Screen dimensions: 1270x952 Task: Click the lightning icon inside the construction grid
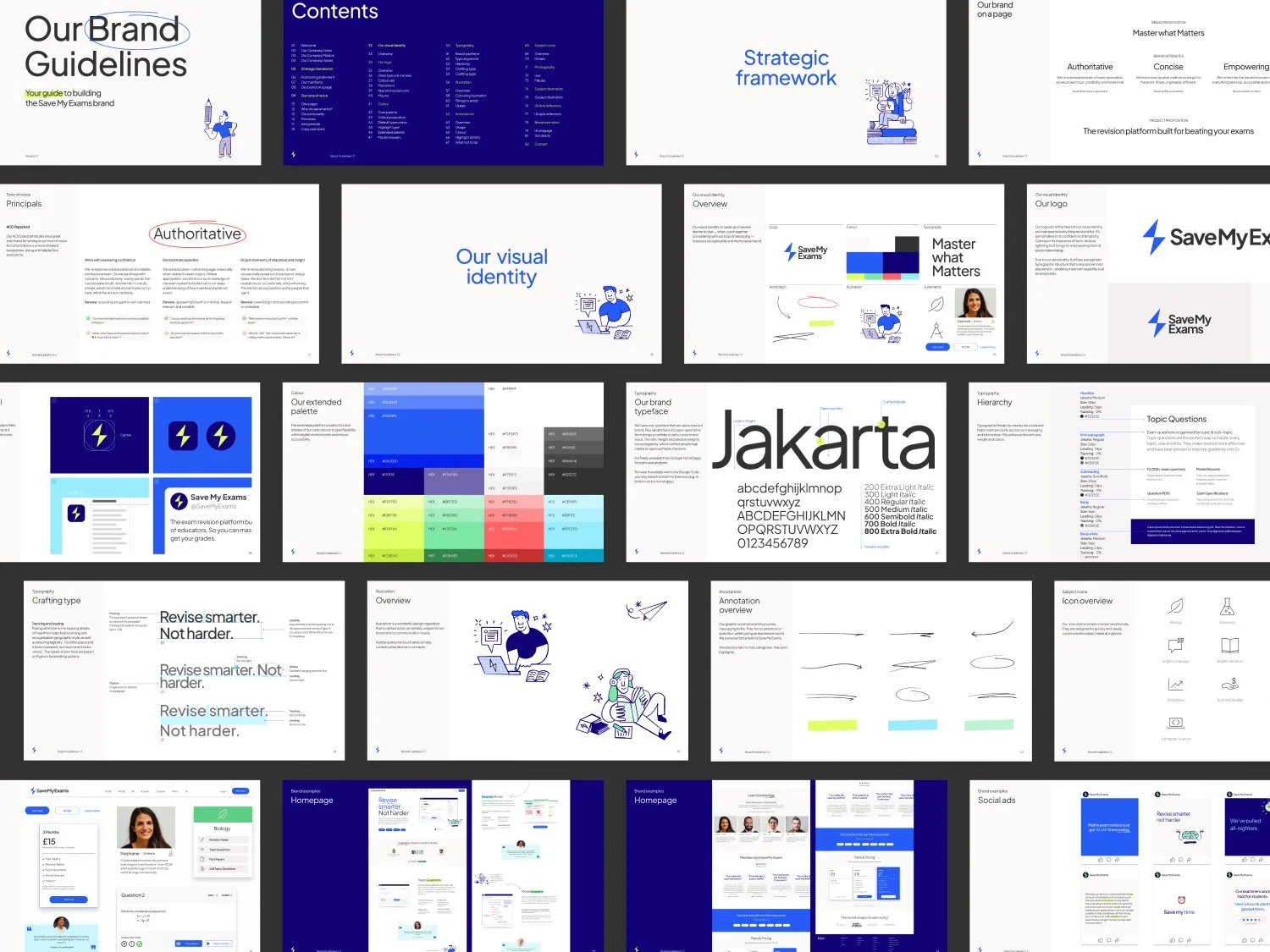pos(99,434)
